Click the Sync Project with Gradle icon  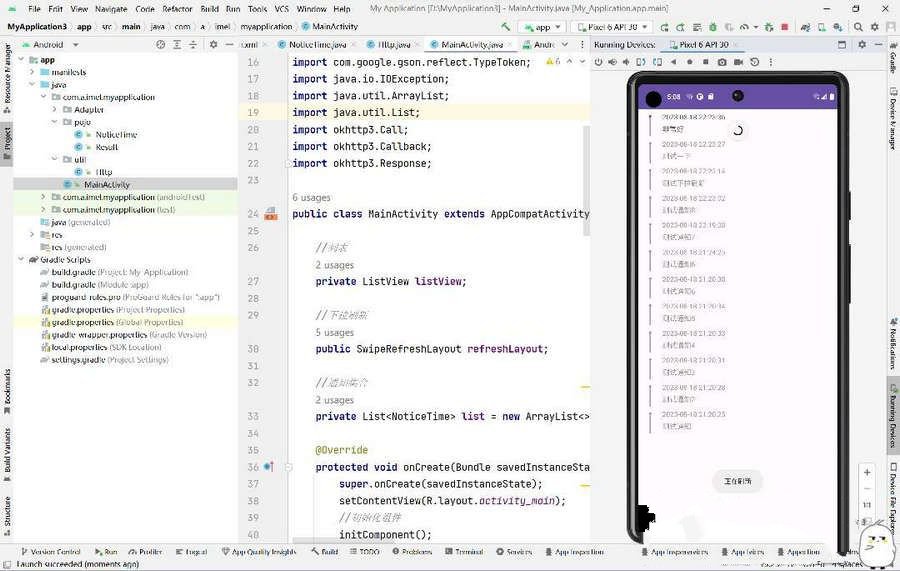click(805, 27)
